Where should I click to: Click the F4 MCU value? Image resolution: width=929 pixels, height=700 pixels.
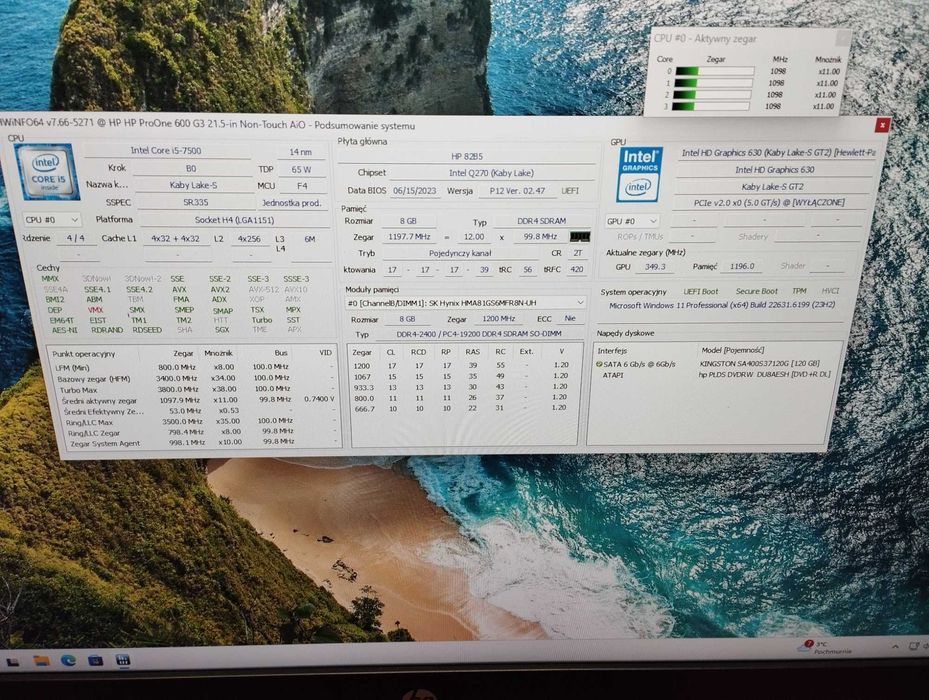point(302,186)
